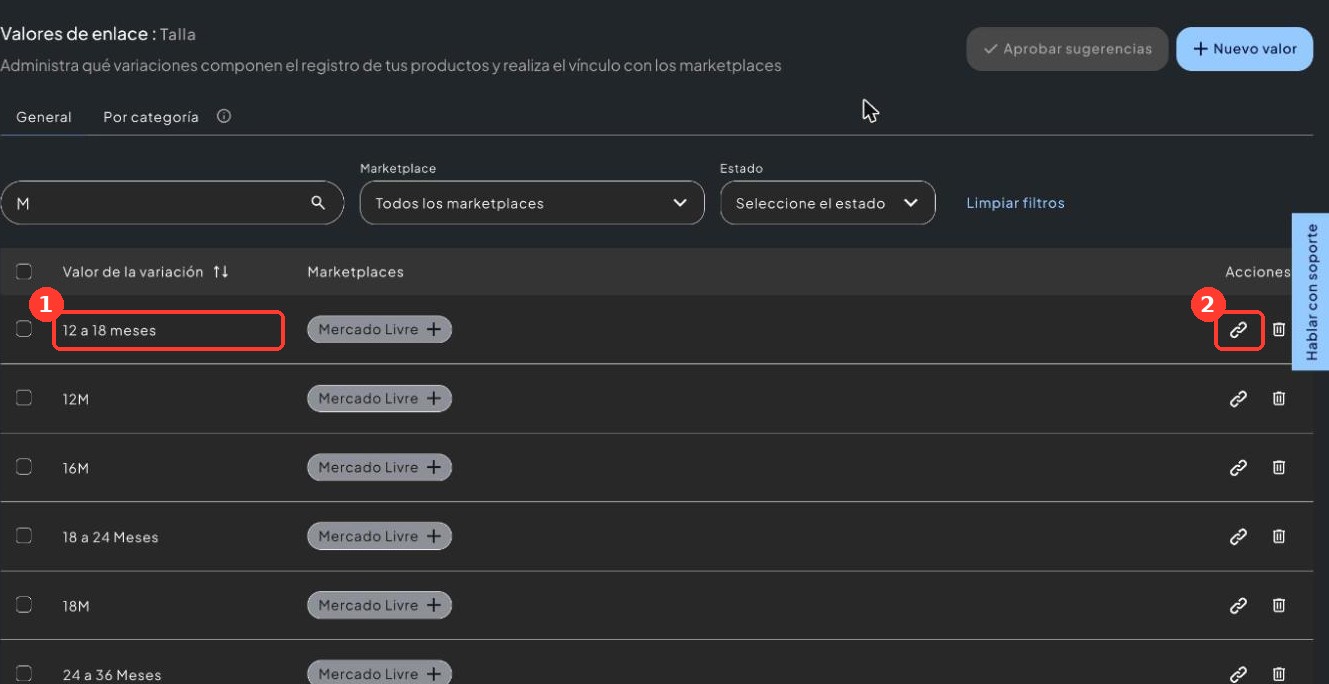The width and height of the screenshot is (1329, 684).
Task: Click the search magnifier icon
Action: [318, 203]
